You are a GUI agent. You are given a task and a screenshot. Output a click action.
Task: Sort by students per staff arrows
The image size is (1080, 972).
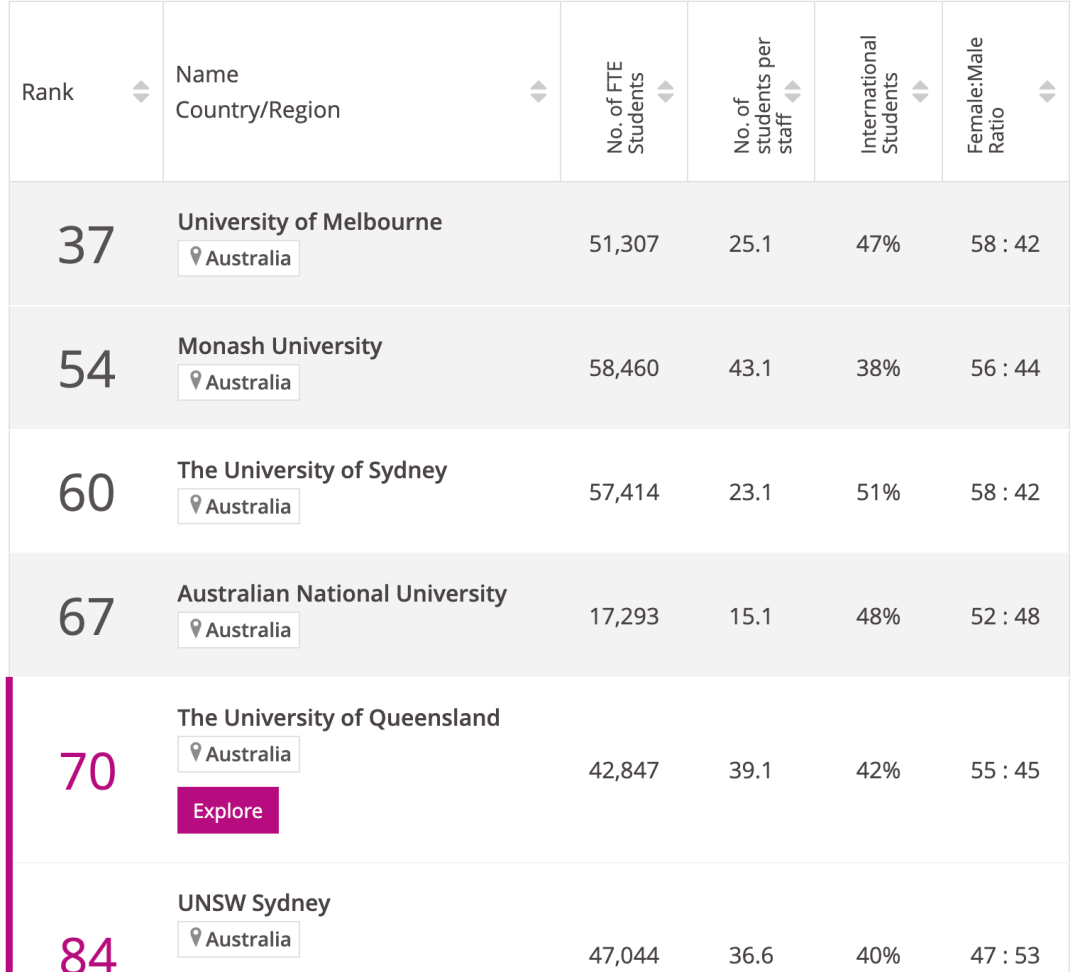793,92
